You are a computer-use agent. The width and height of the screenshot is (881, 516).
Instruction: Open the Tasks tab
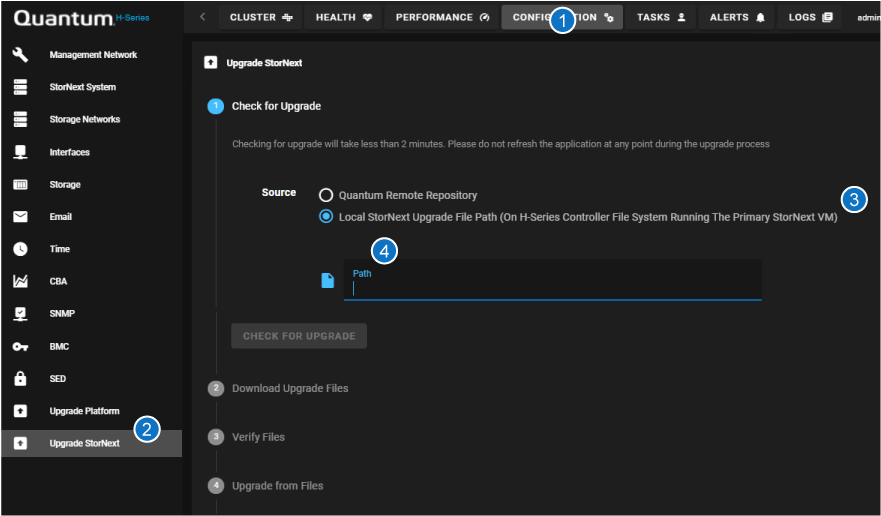[x=661, y=17]
